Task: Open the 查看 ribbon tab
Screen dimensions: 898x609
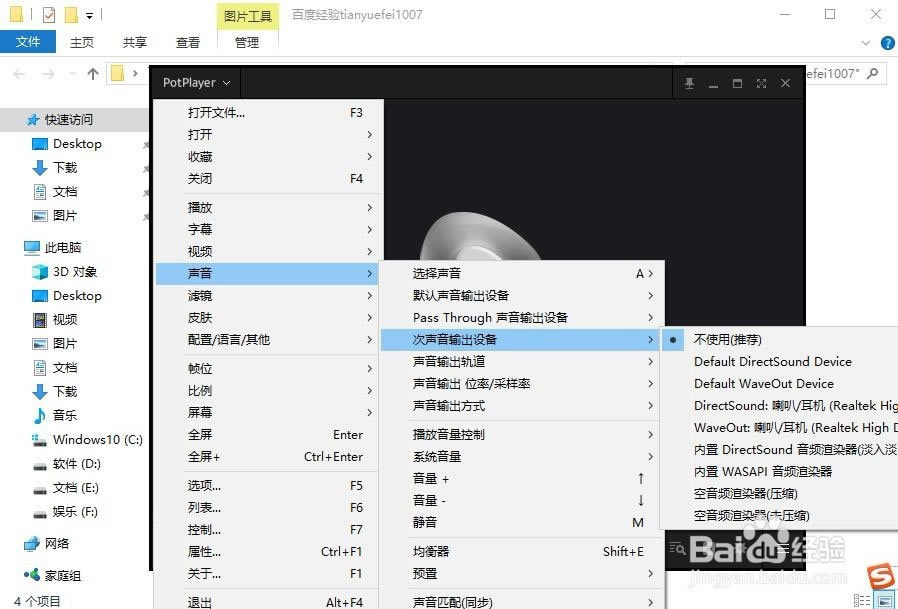Action: [x=188, y=42]
